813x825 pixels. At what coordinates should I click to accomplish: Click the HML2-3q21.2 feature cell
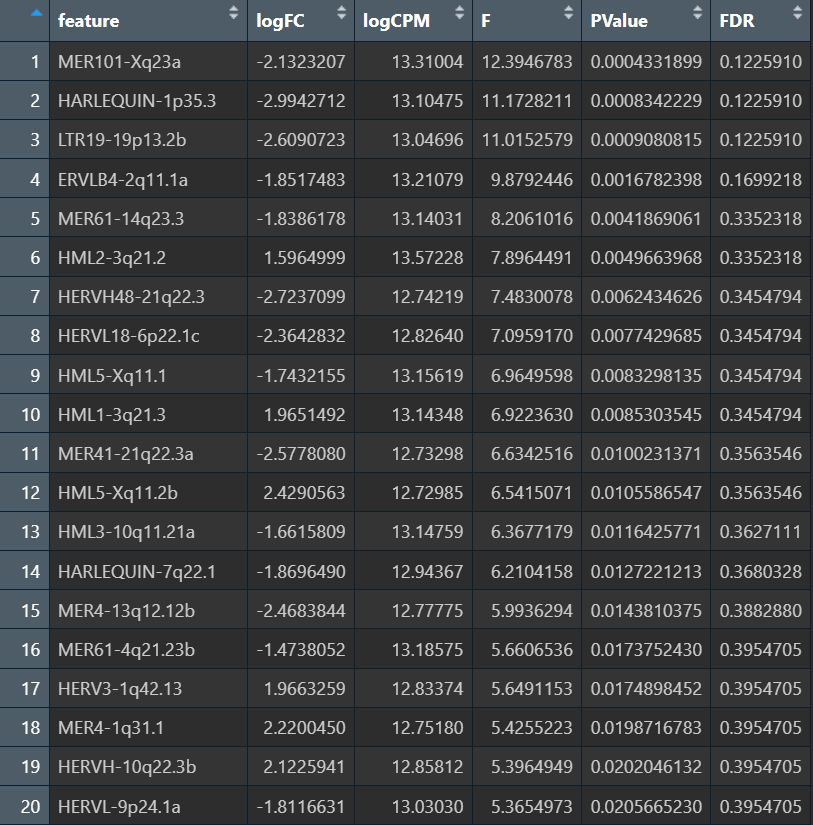point(112,258)
